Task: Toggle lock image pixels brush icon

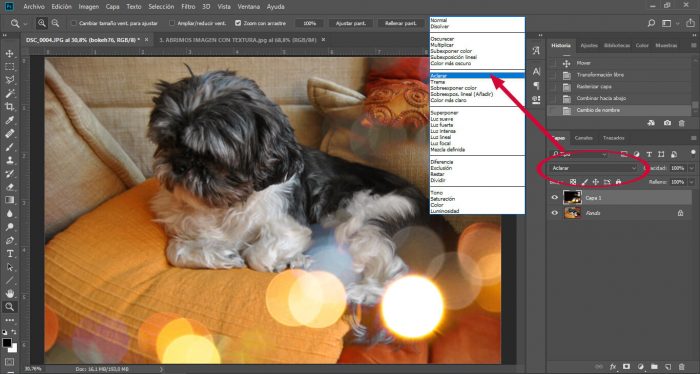Action: 584,182
